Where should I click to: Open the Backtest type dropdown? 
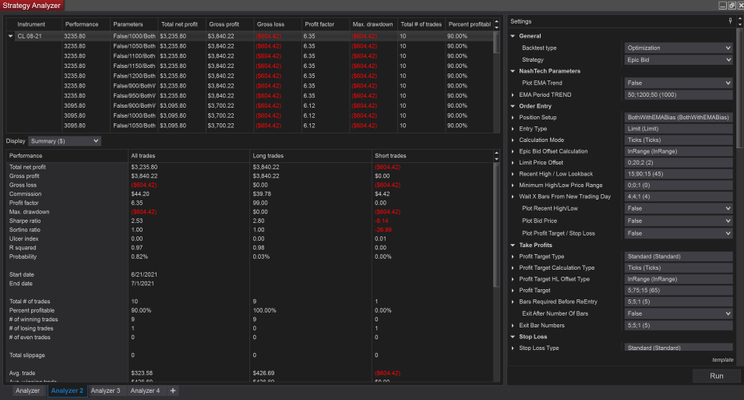679,47
